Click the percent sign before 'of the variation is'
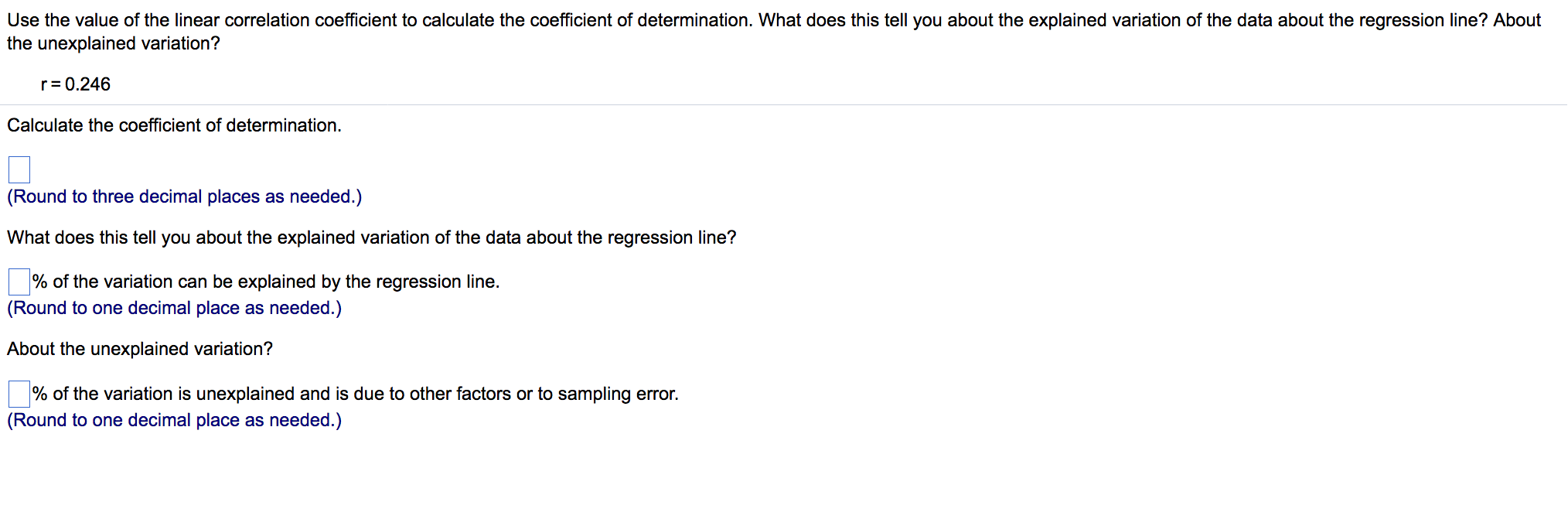 [x=40, y=394]
